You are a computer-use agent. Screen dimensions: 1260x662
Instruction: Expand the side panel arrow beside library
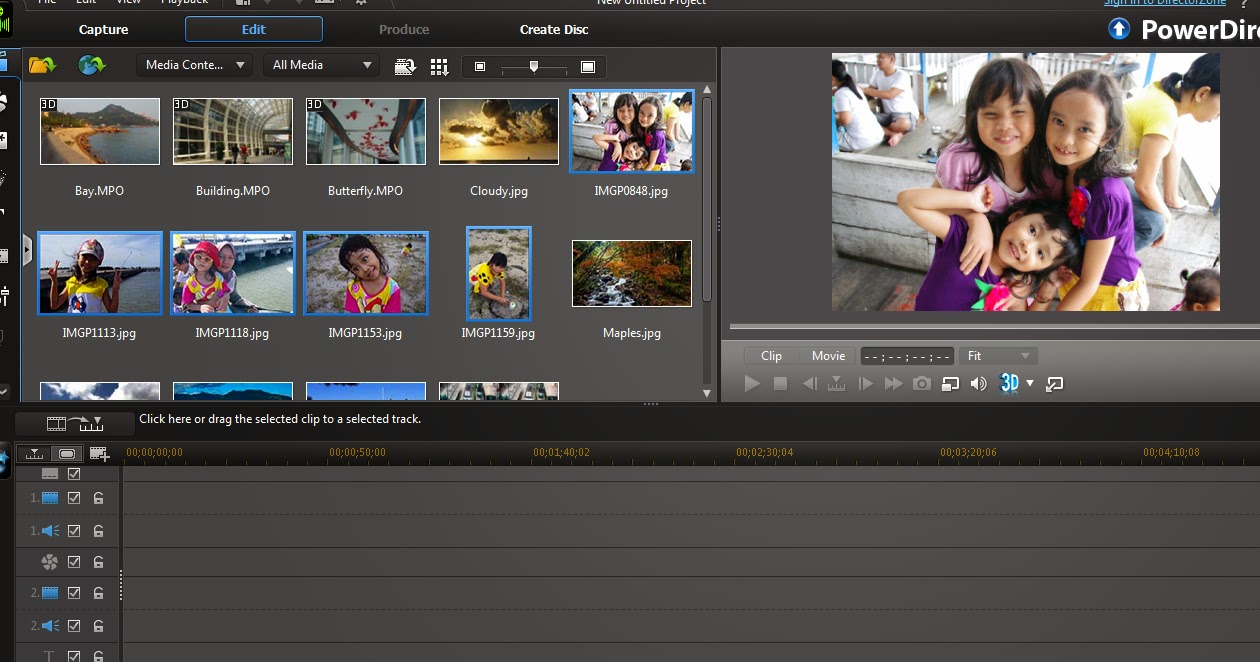[28, 250]
